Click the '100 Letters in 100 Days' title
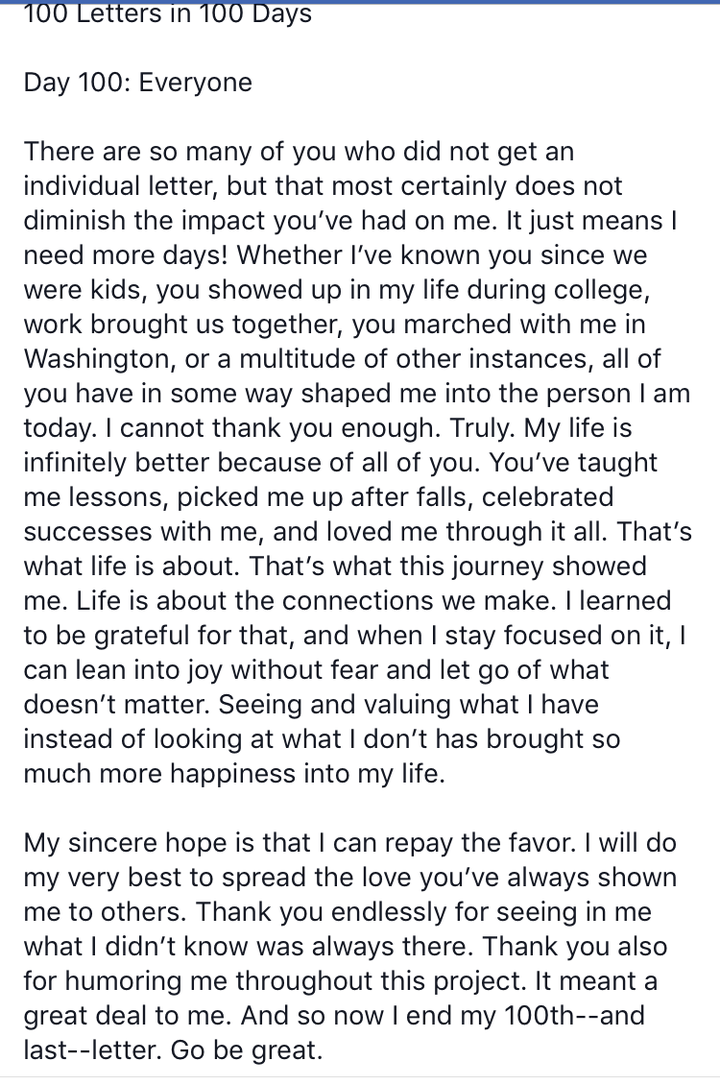Screen dimensions: 720x1085 167,14
